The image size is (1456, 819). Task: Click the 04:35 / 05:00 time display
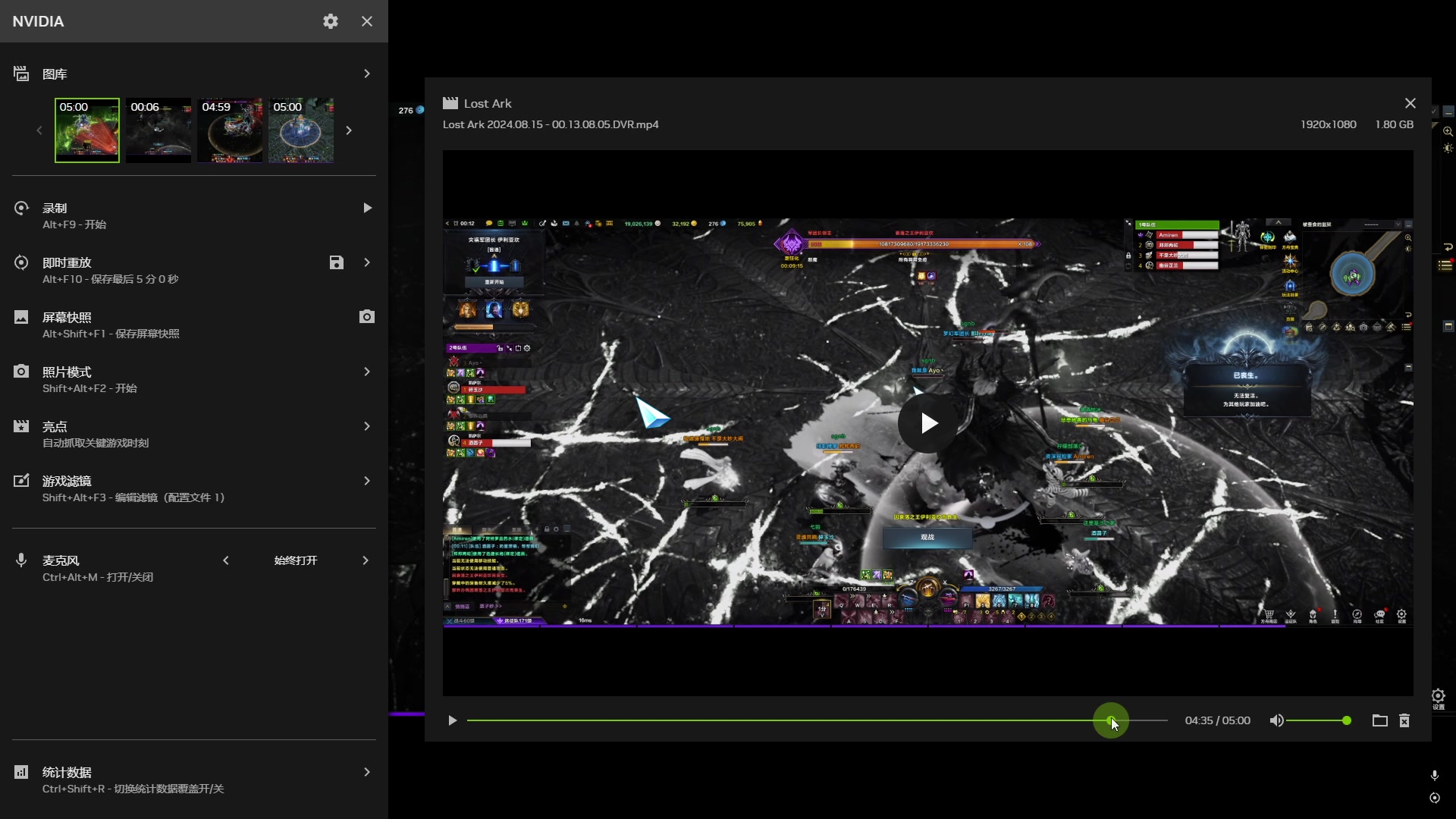tap(1218, 720)
